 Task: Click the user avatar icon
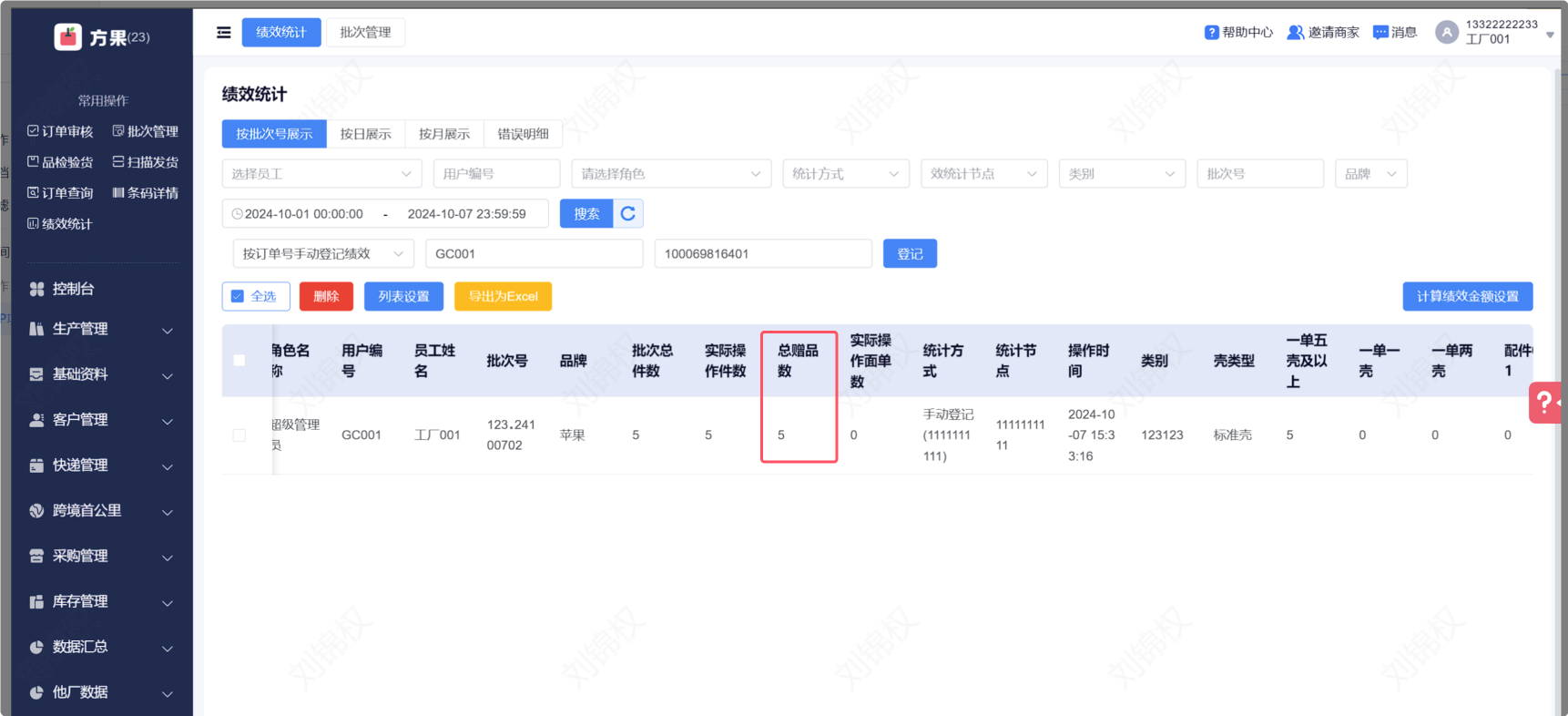1446,33
